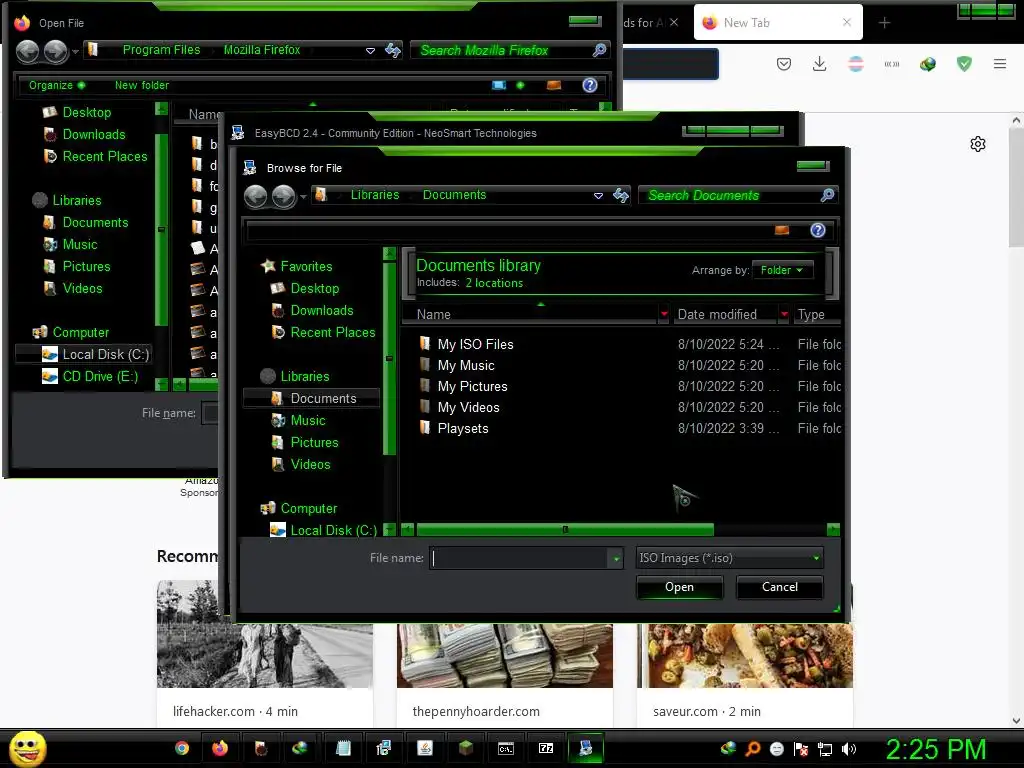Screen dimensions: 1024x768
Task: Click command prompt icon in taskbar
Action: point(506,748)
